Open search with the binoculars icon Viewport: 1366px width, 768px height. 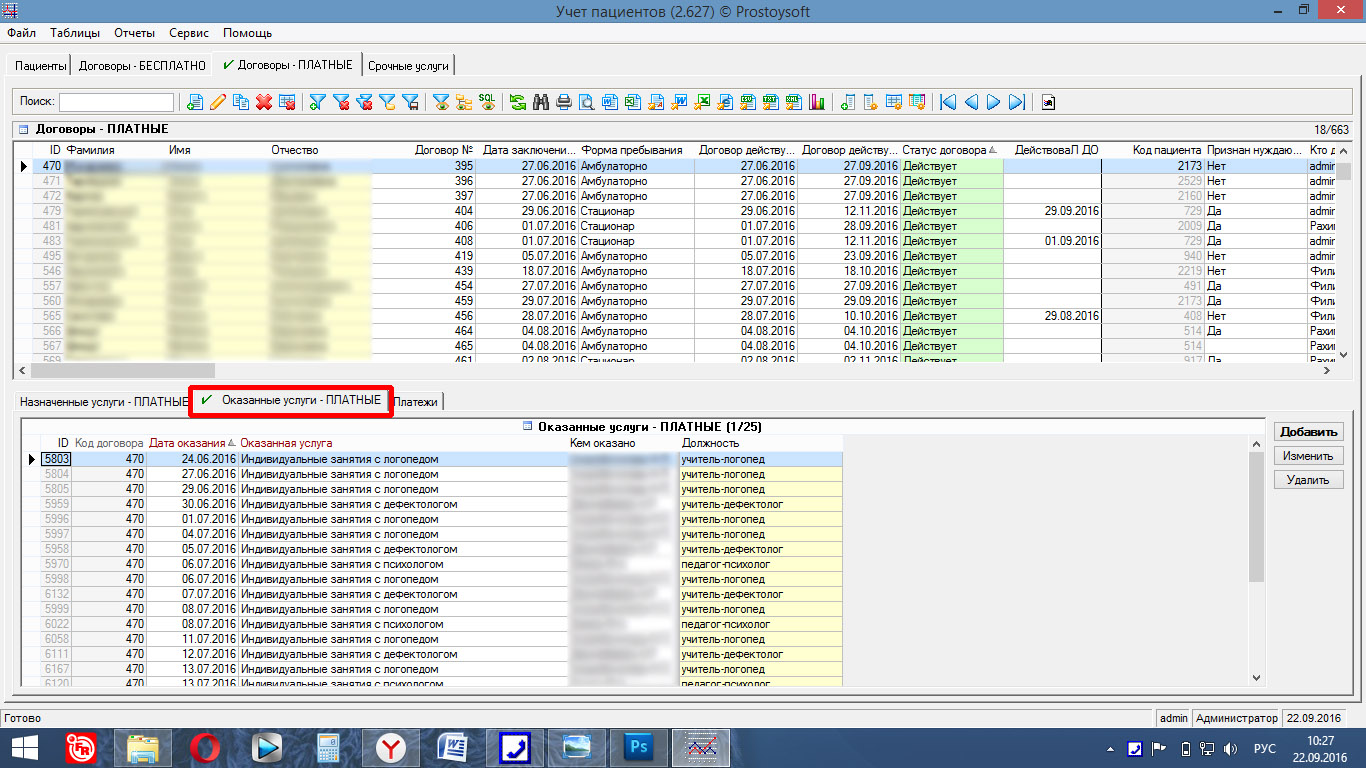[x=541, y=102]
